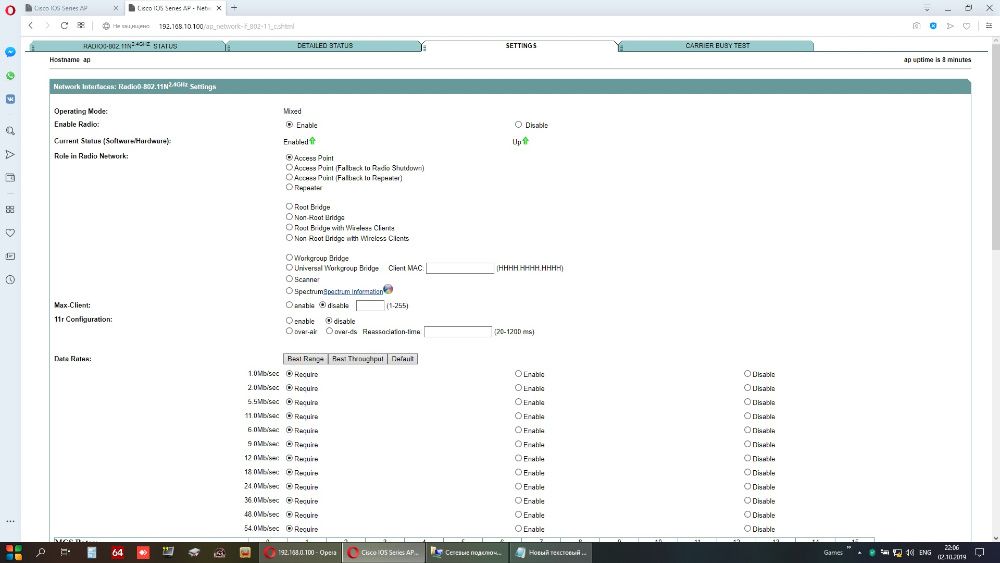Switch to the Carrier Busy Test tab

(717, 46)
